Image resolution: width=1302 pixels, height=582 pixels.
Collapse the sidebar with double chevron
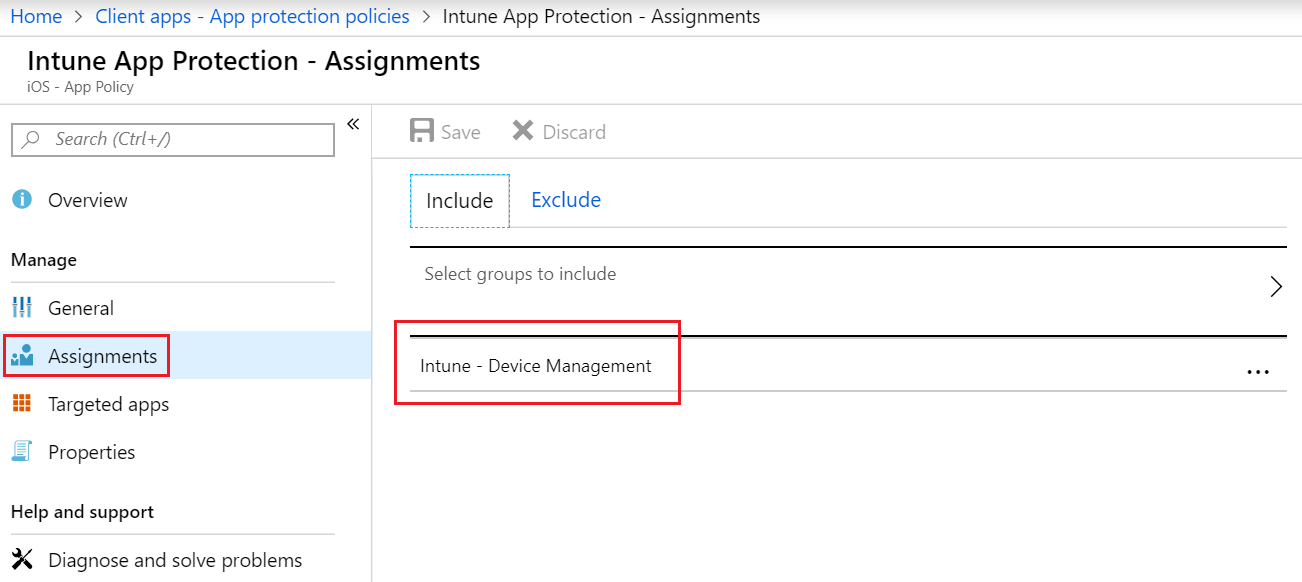352,124
